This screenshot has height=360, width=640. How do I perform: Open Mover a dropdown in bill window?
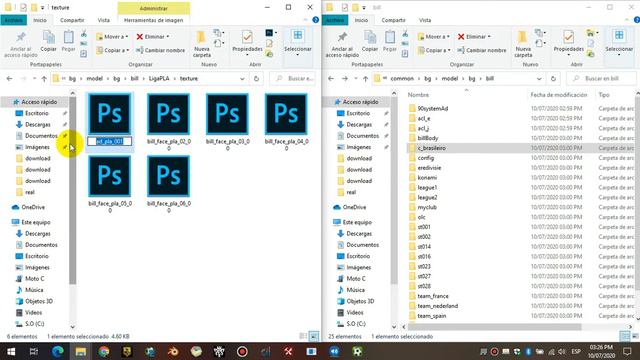[x=433, y=37]
